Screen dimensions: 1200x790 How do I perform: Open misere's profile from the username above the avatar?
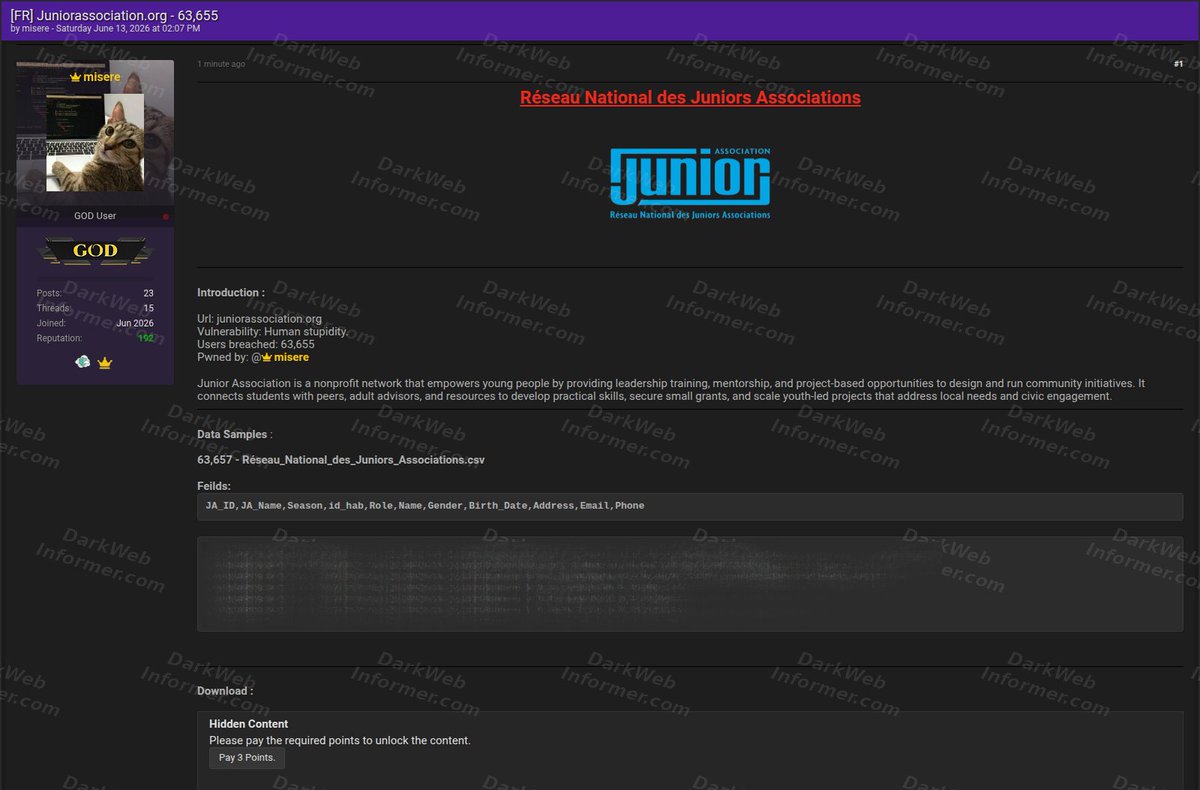pyautogui.click(x=101, y=77)
